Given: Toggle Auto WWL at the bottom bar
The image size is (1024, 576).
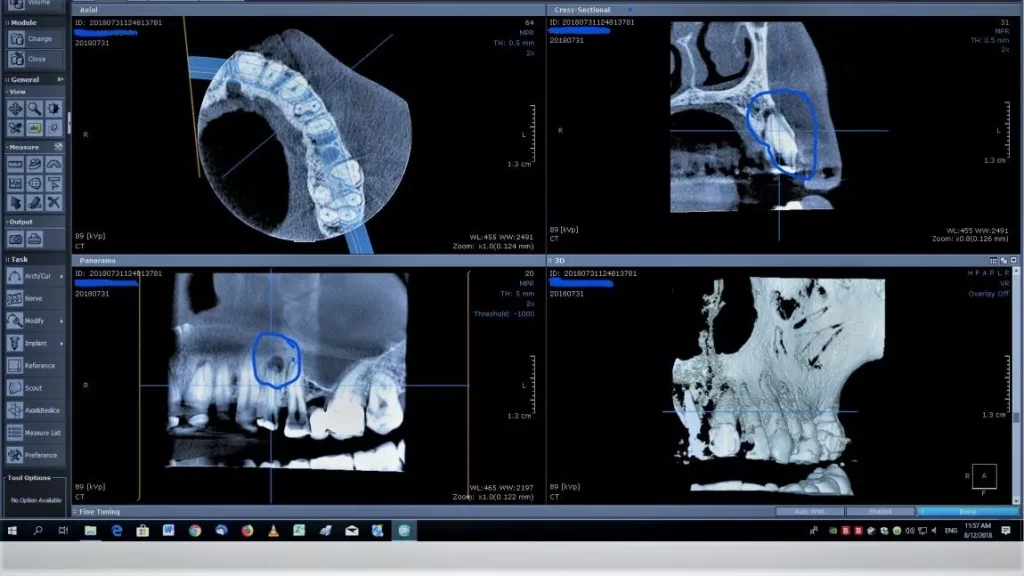Looking at the screenshot, I should 810,511.
